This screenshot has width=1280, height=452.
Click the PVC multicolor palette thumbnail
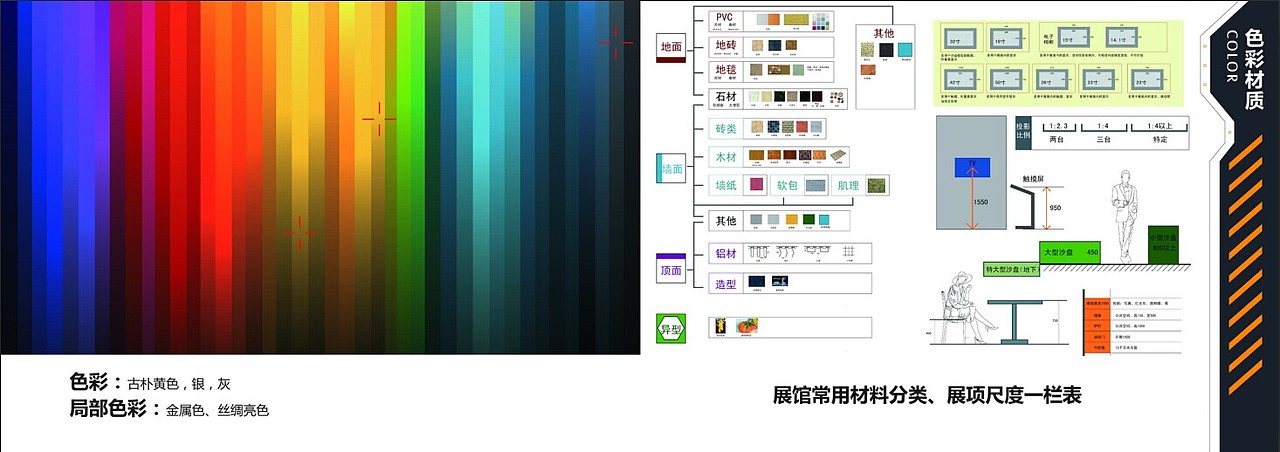820,20
